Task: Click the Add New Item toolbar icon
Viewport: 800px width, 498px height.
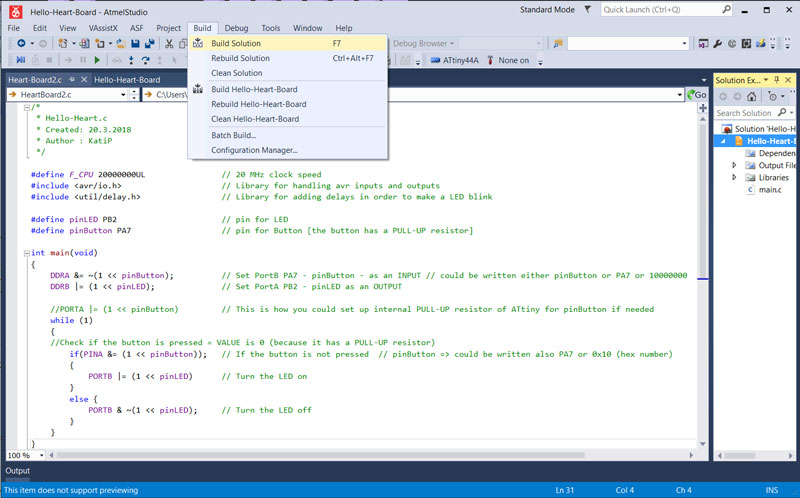Action: click(x=99, y=43)
